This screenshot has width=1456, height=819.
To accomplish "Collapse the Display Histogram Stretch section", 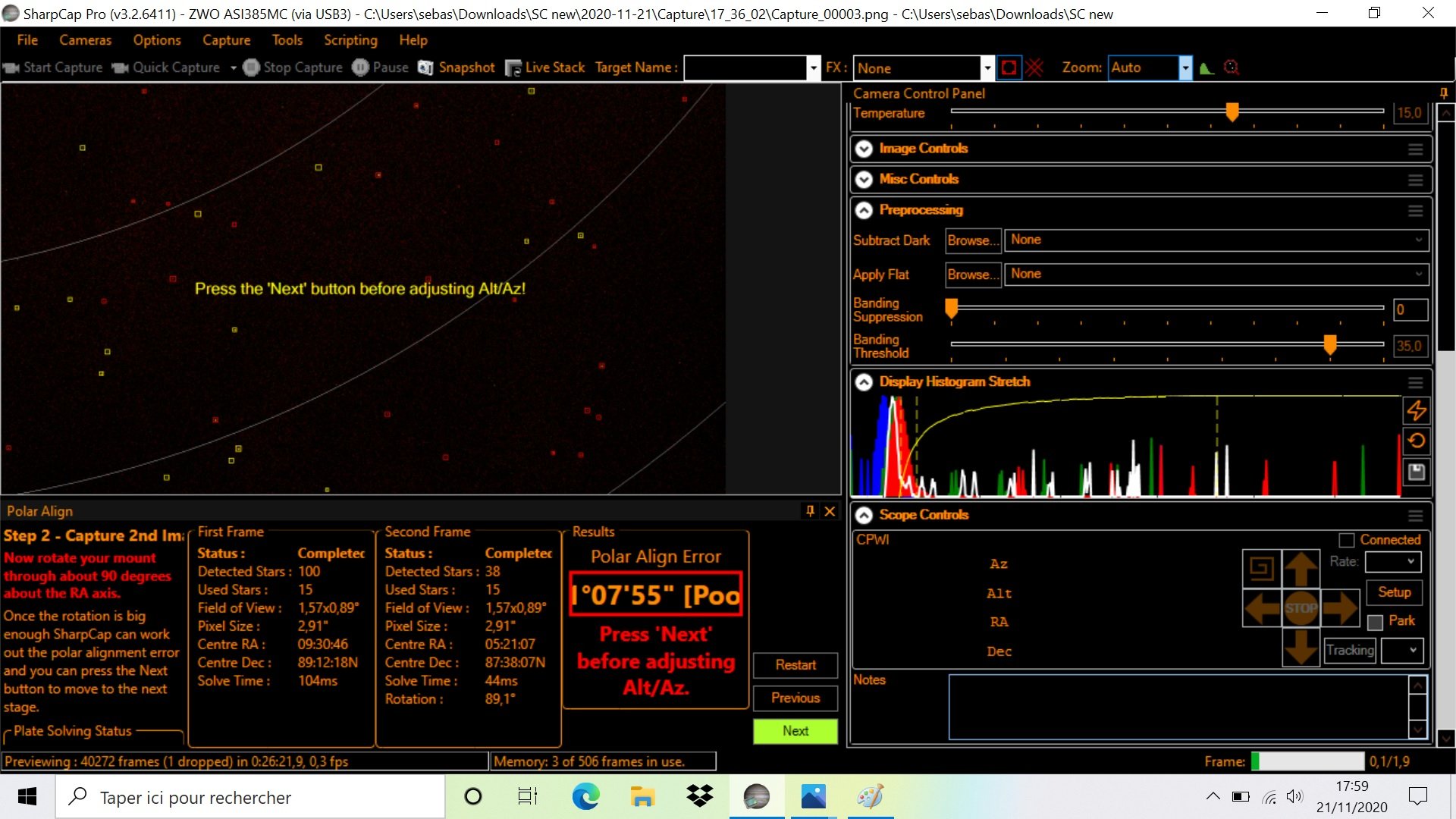I will [x=864, y=381].
